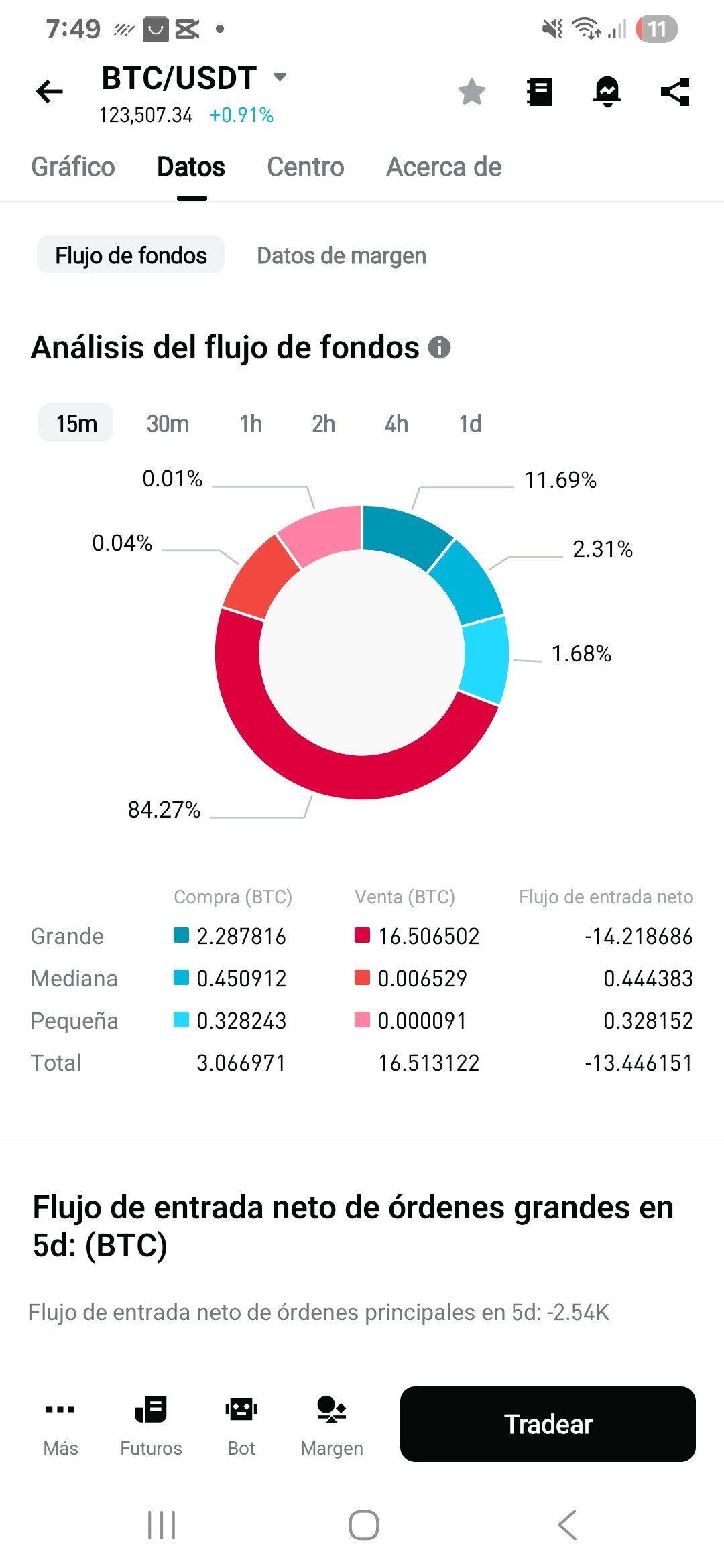Show info about Análisis del flujo de fondos
This screenshot has width=724, height=1568.
tap(440, 348)
